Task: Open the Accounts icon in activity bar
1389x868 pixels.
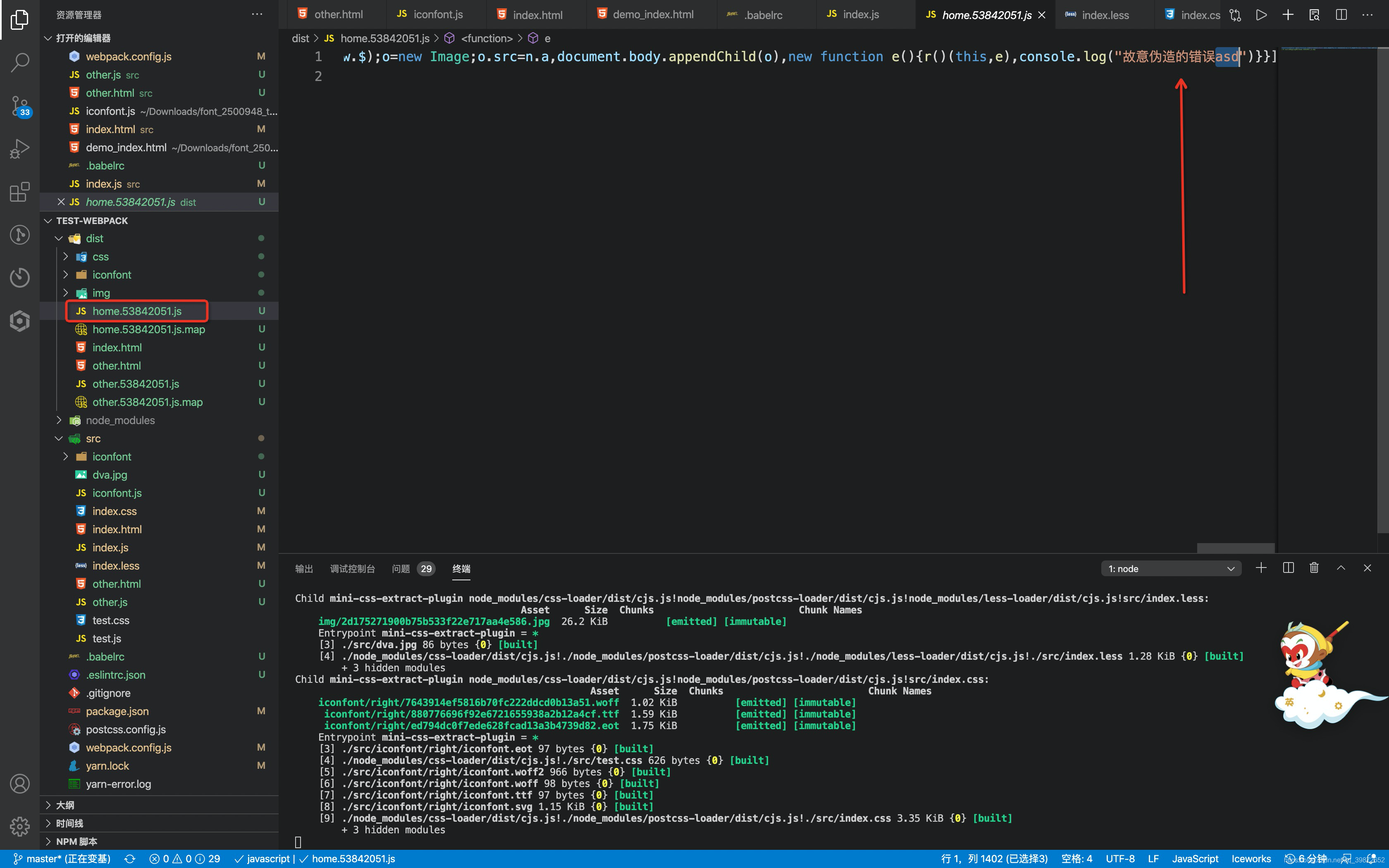Action: (19, 784)
